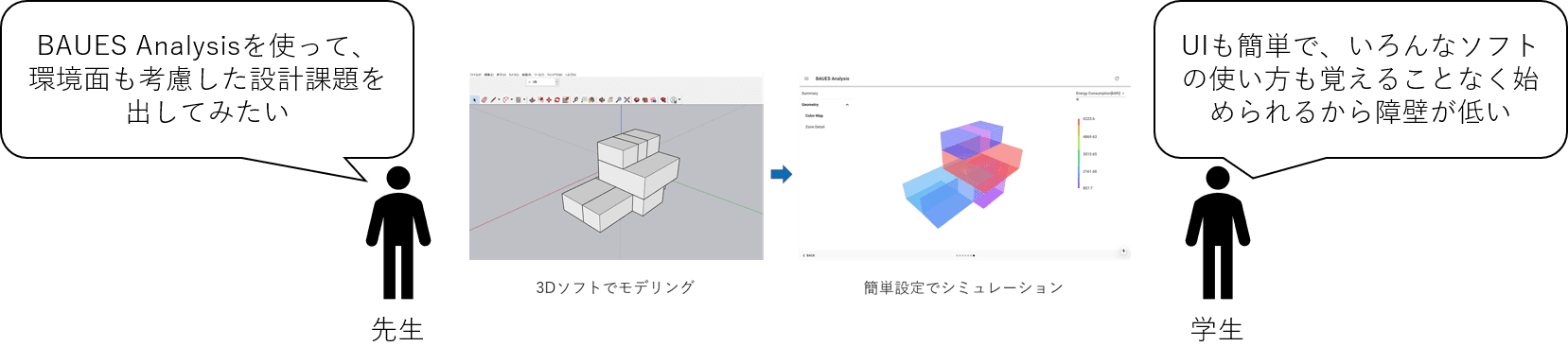
Task: Click the page indicator dots at bottom
Action: pyautogui.click(x=965, y=255)
